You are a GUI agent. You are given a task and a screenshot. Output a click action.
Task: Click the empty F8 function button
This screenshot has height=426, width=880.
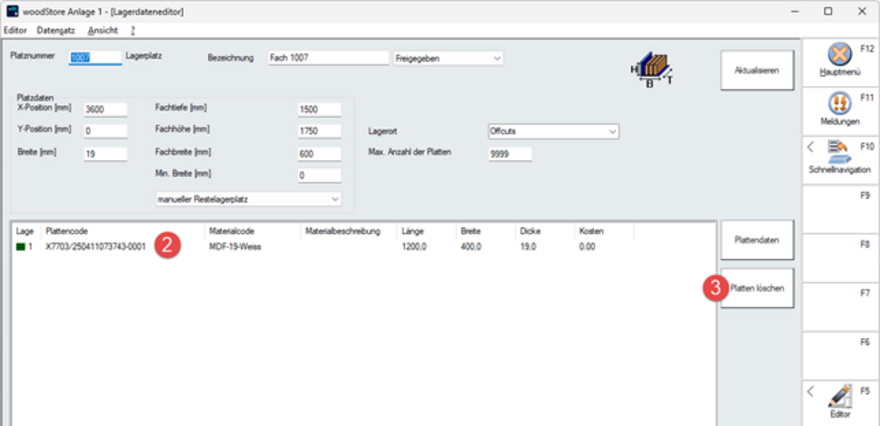click(x=840, y=258)
